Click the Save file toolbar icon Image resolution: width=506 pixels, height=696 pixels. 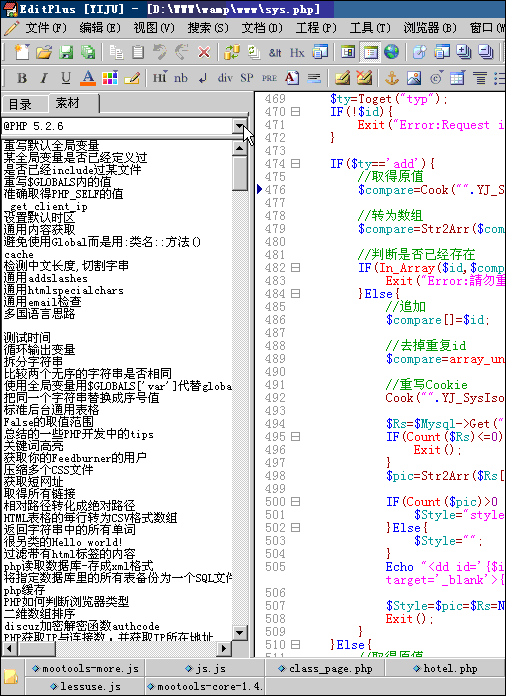click(x=66, y=52)
